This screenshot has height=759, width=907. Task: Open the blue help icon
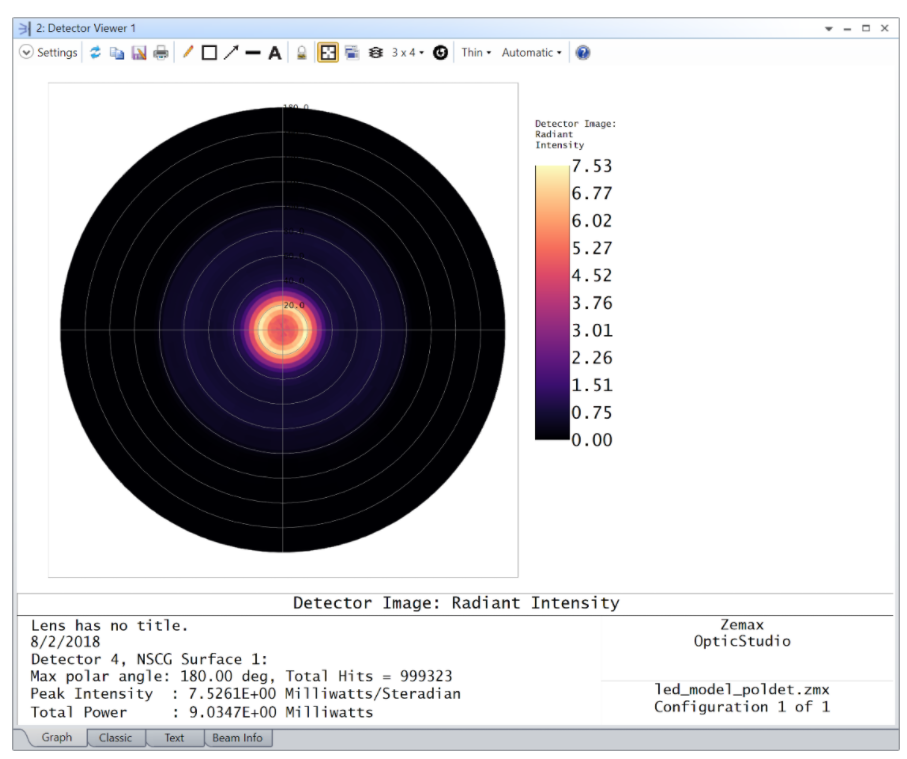pos(583,53)
